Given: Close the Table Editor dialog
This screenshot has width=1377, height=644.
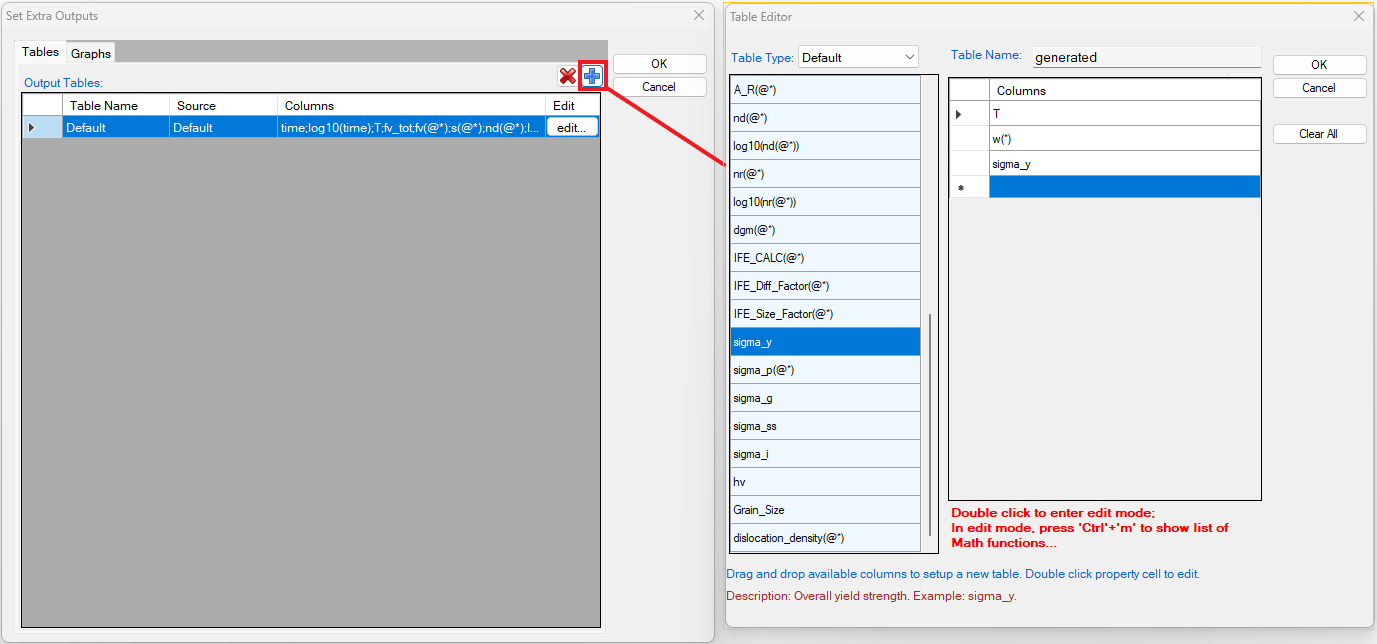Looking at the screenshot, I should click(1358, 16).
